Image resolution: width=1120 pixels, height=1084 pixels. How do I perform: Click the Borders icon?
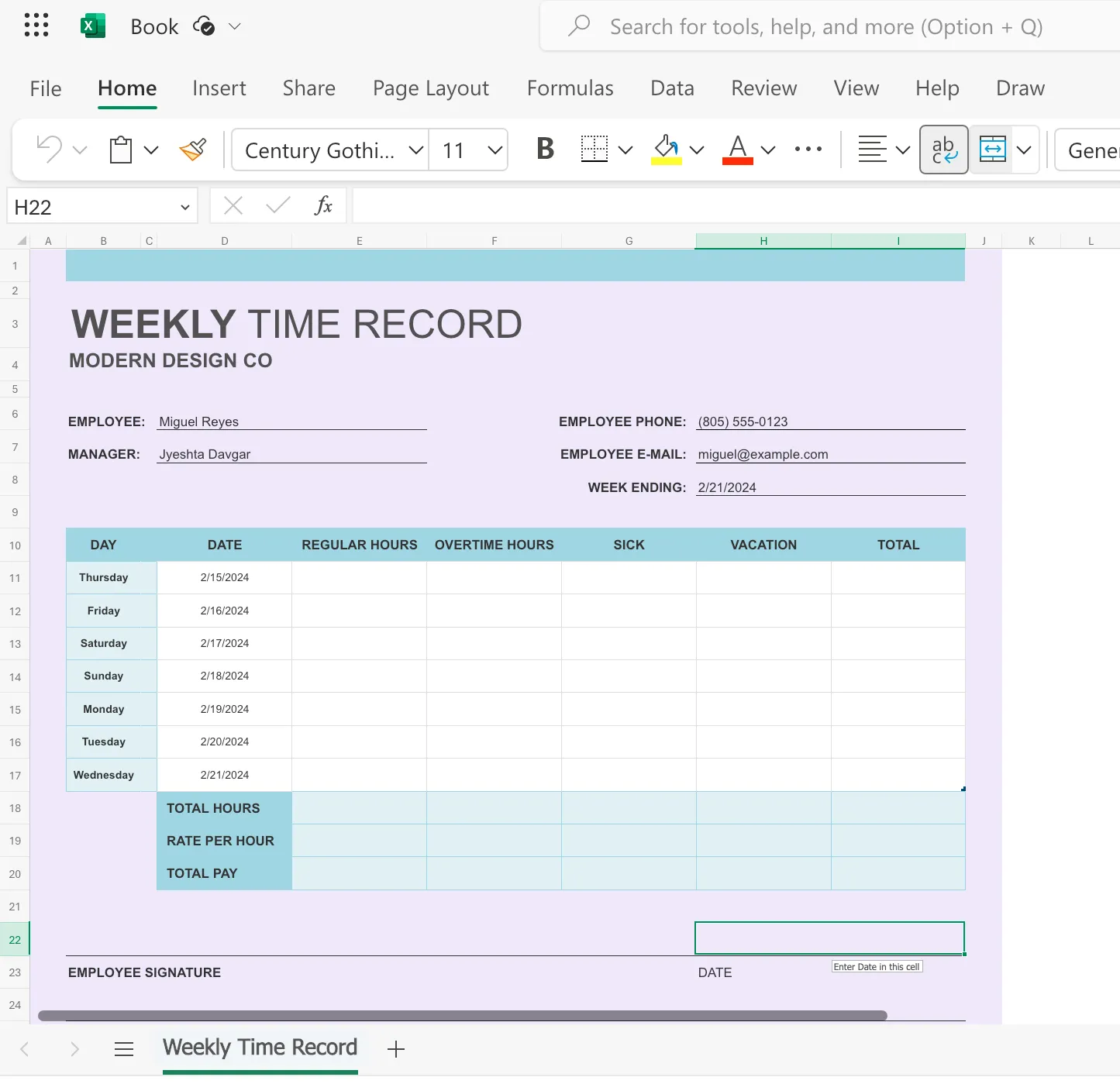[594, 149]
